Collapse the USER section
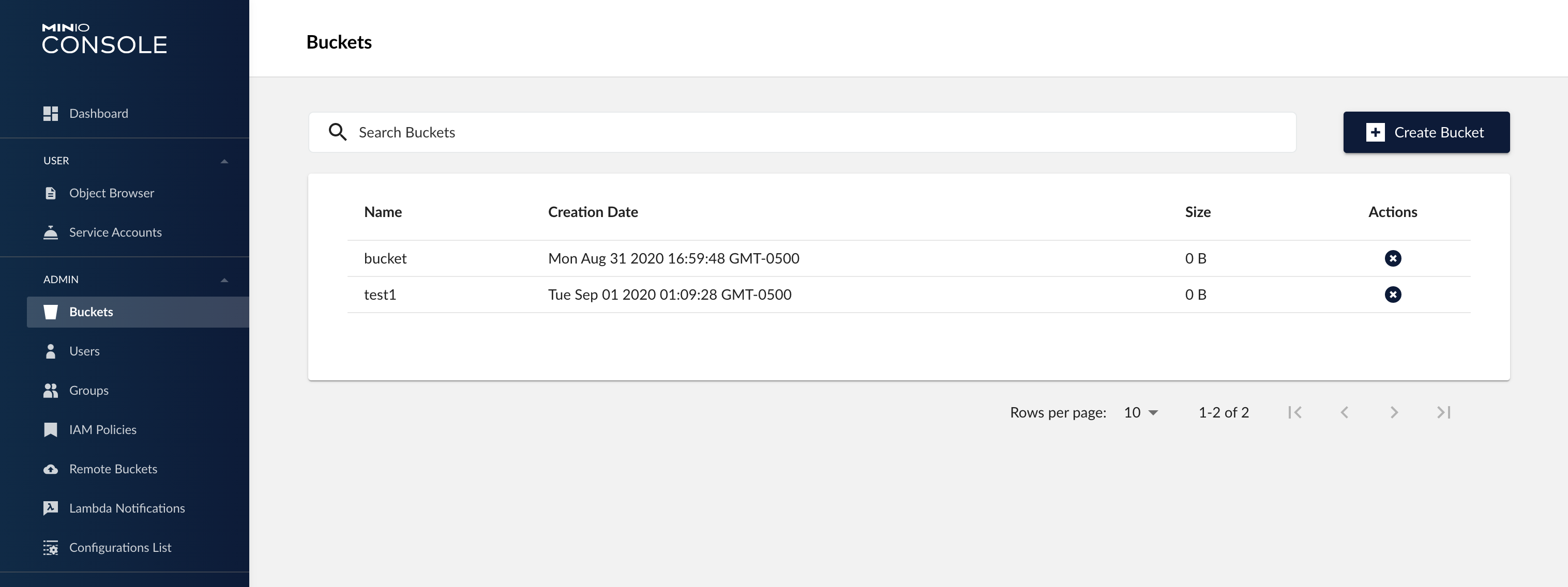This screenshot has height=587, width=1568. click(224, 161)
